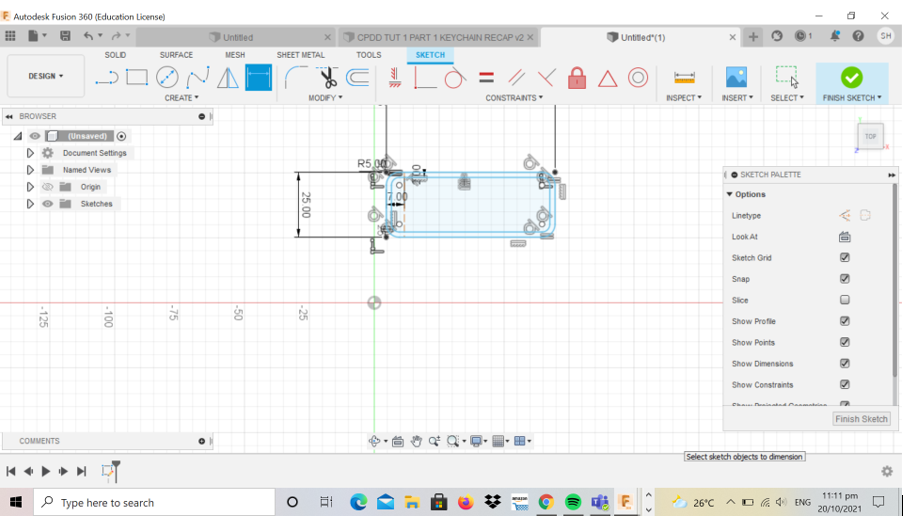Click the Orbit navigation icon
Viewport: 913px width, 517px height.
374,441
